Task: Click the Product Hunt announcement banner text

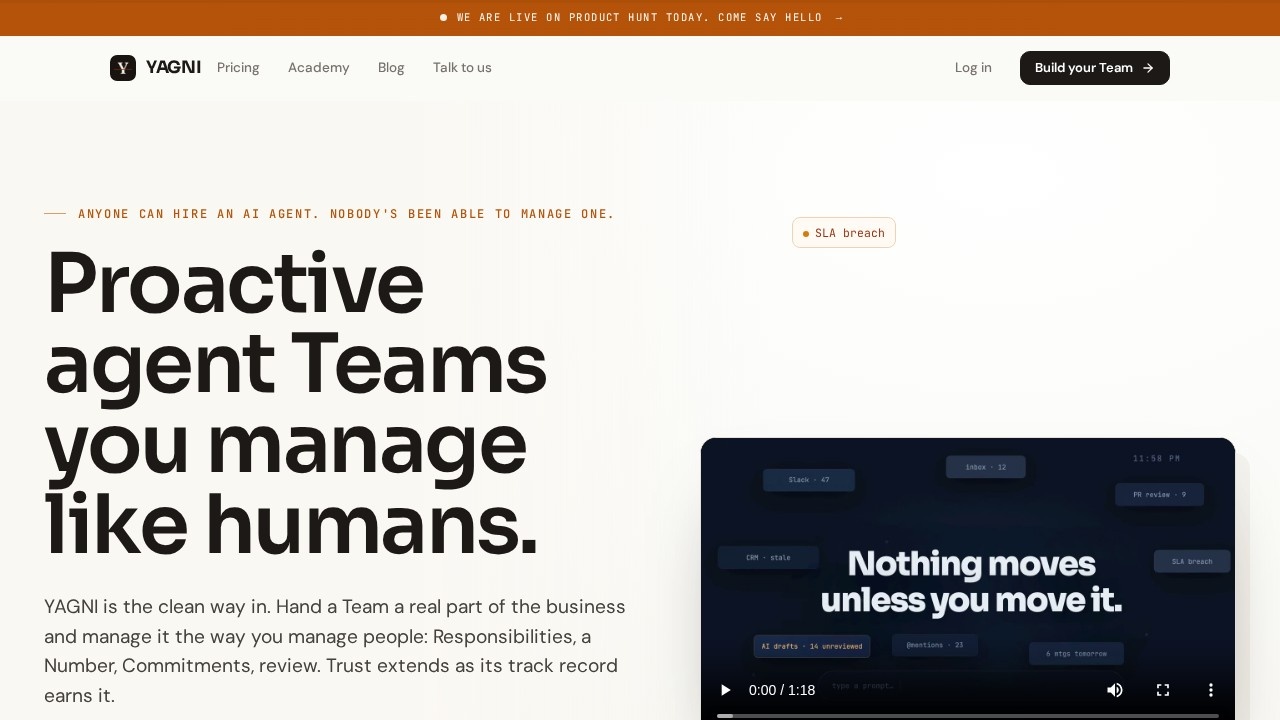Action: point(640,18)
